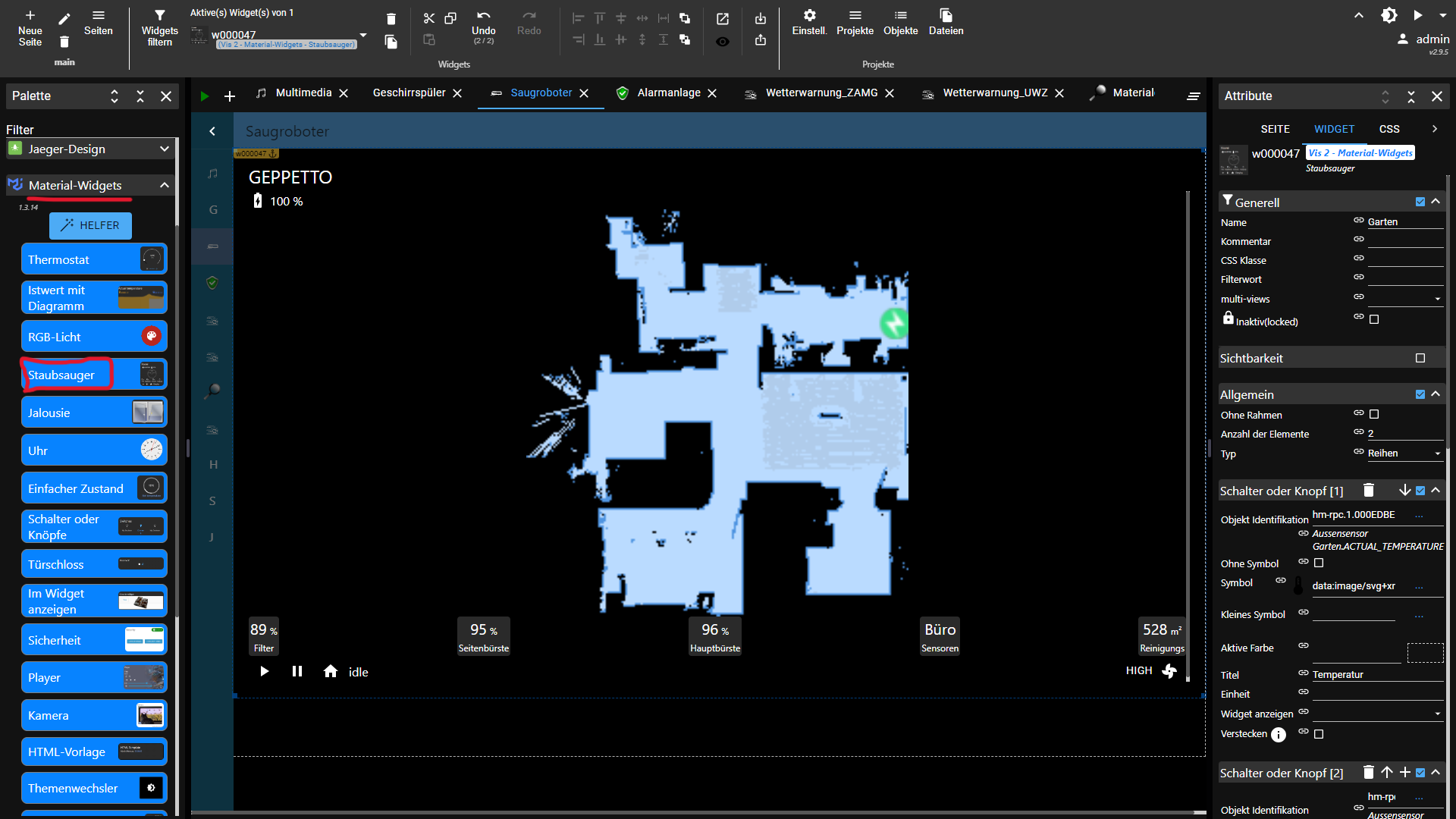Add a new view with plus icon
The width and height of the screenshot is (1456, 819).
pos(230,96)
